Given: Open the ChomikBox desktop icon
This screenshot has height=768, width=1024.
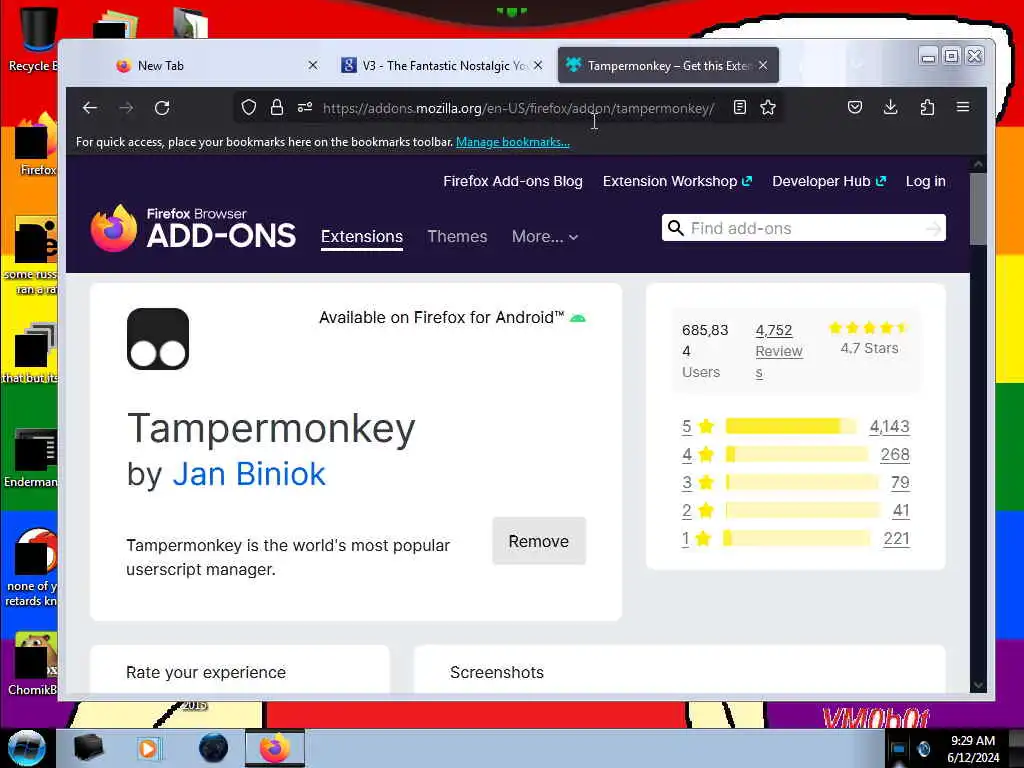Looking at the screenshot, I should click(33, 664).
